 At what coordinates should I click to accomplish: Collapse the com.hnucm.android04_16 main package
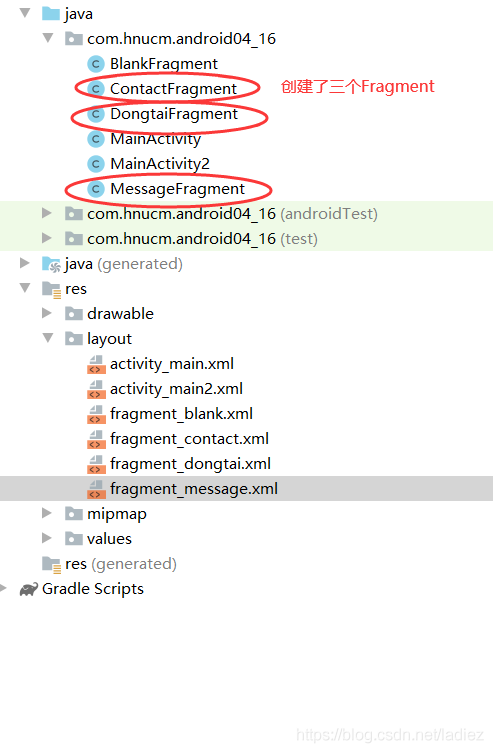tap(48, 37)
